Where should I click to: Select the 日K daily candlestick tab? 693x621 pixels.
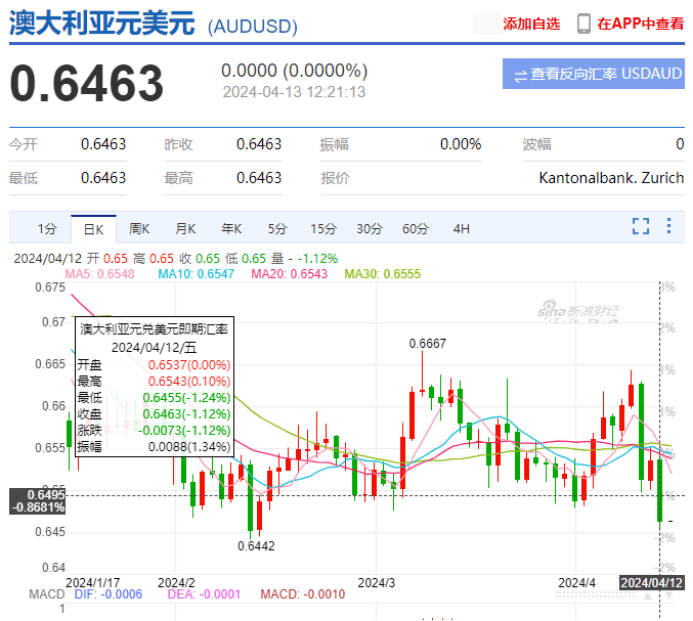pyautogui.click(x=93, y=228)
